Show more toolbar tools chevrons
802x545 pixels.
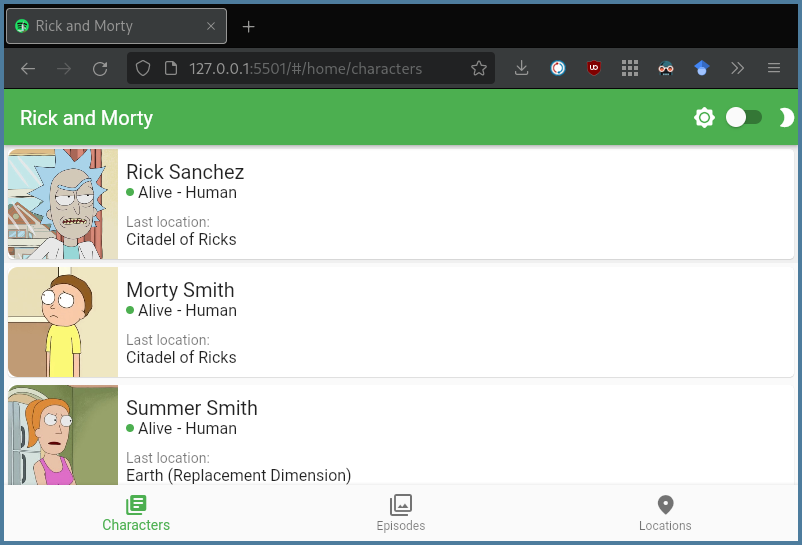(x=737, y=68)
